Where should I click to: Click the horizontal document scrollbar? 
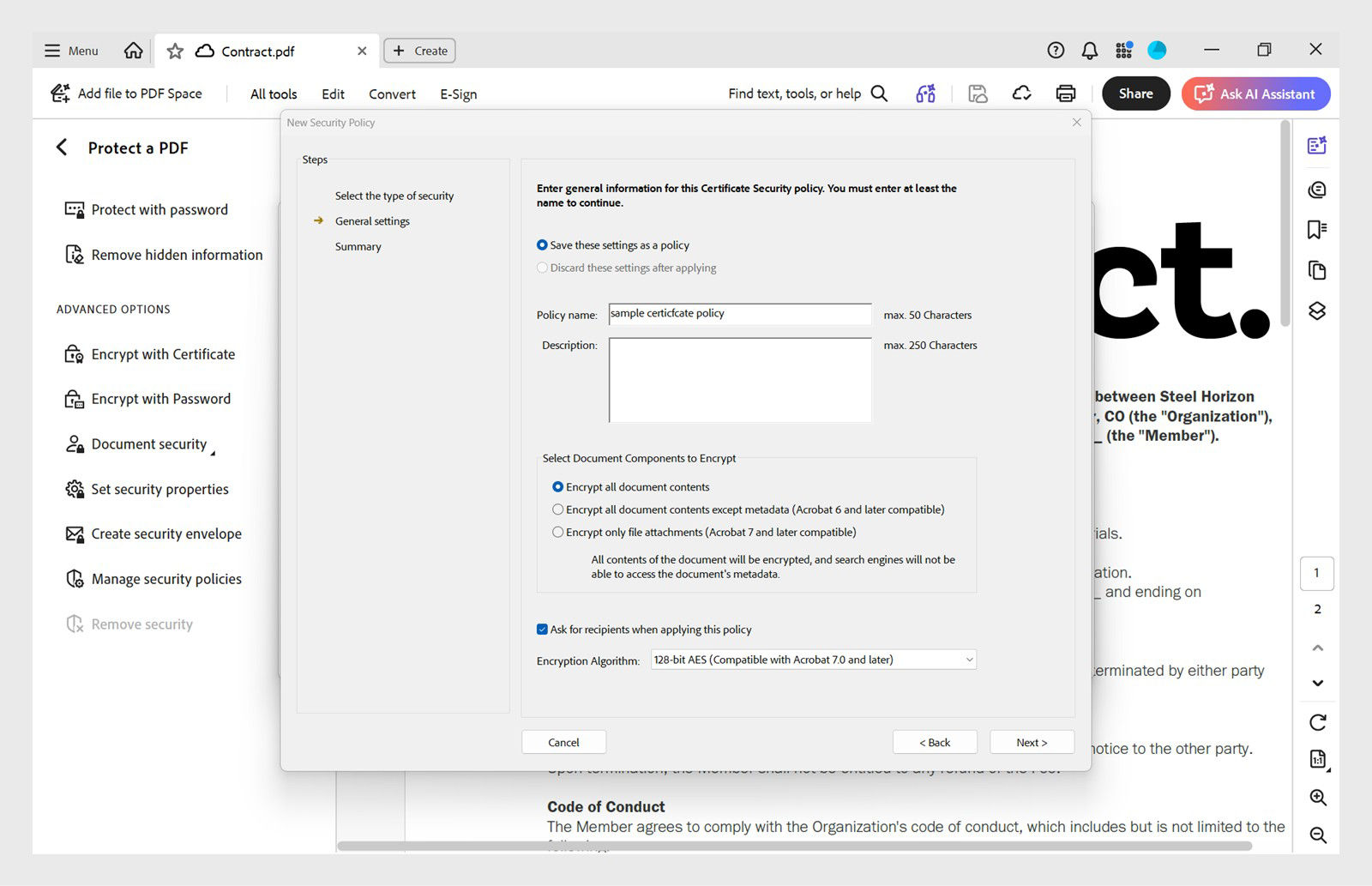pos(794,846)
